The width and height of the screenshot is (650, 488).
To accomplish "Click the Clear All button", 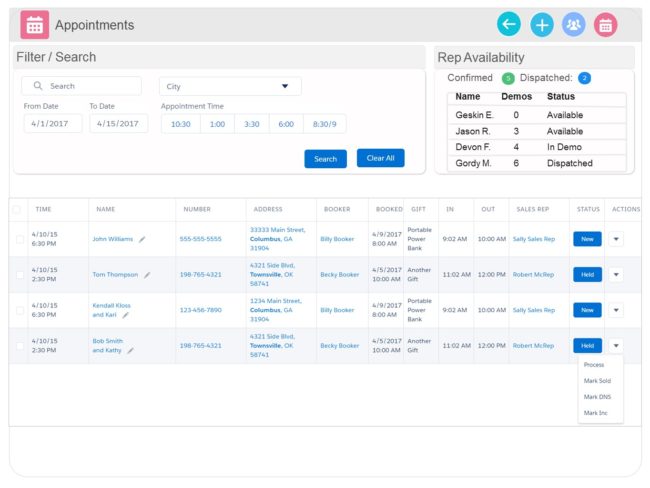I will tap(381, 158).
